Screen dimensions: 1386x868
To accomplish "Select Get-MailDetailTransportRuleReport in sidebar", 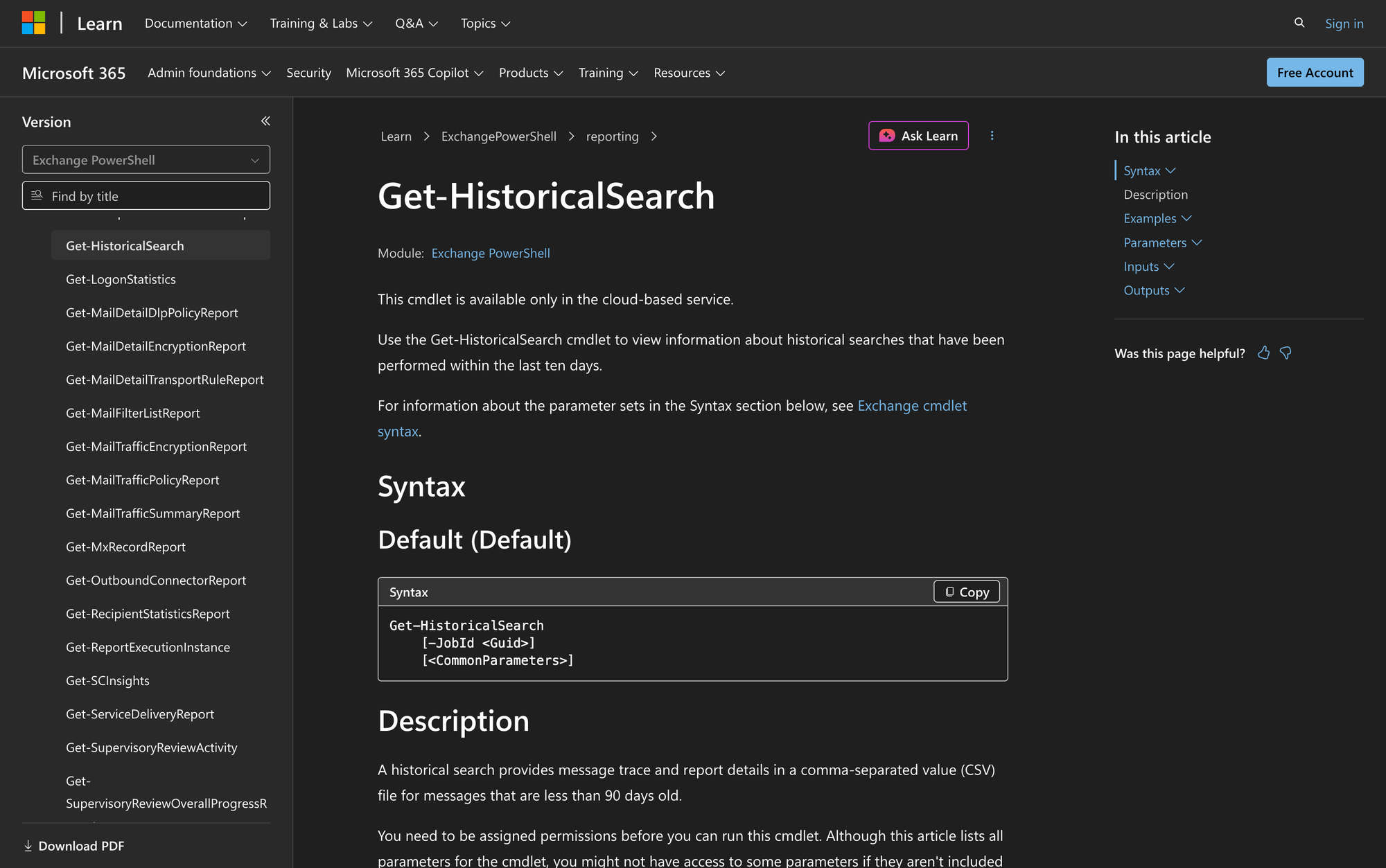I will [164, 380].
